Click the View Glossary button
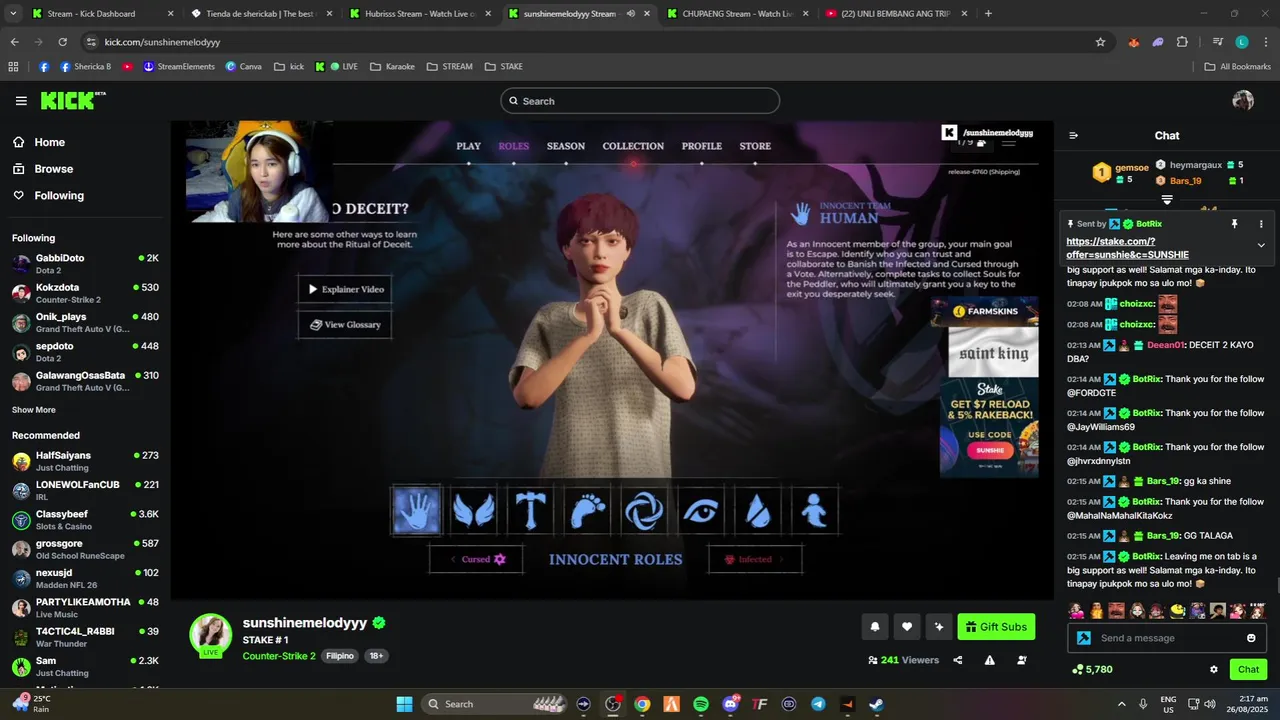Image resolution: width=1280 pixels, height=720 pixels. (345, 325)
